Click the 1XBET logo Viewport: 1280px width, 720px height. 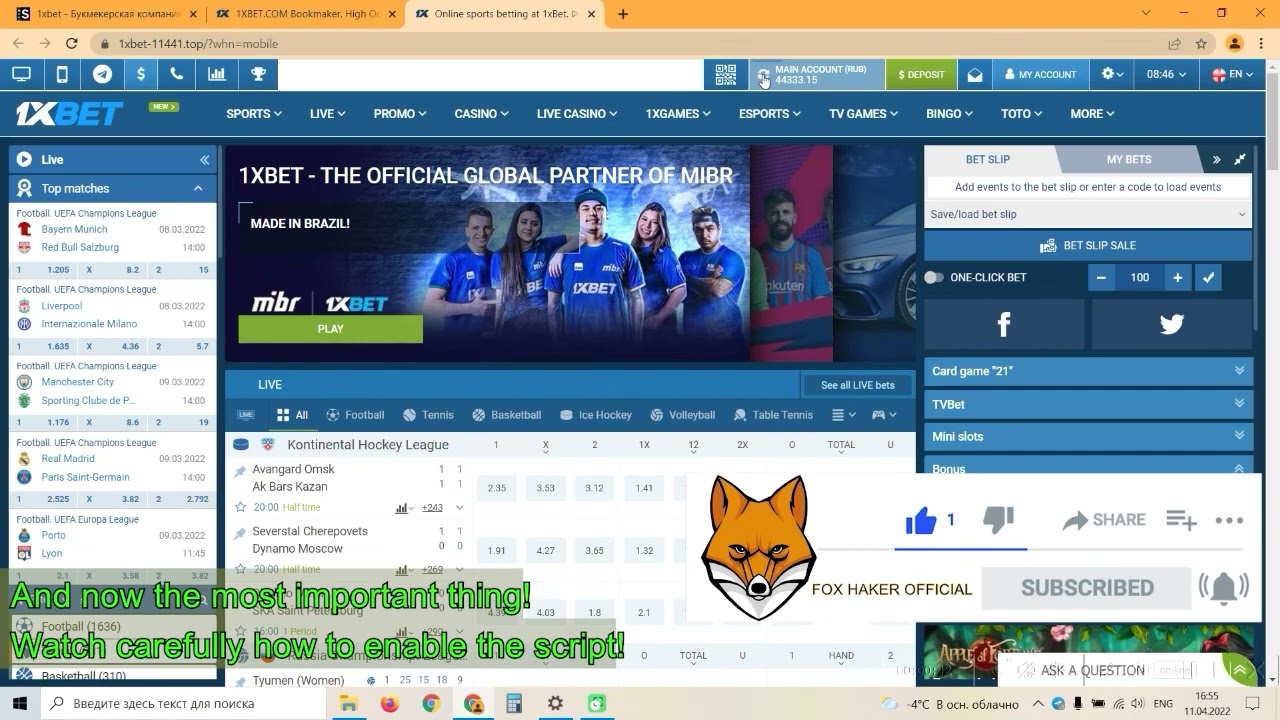coord(69,113)
